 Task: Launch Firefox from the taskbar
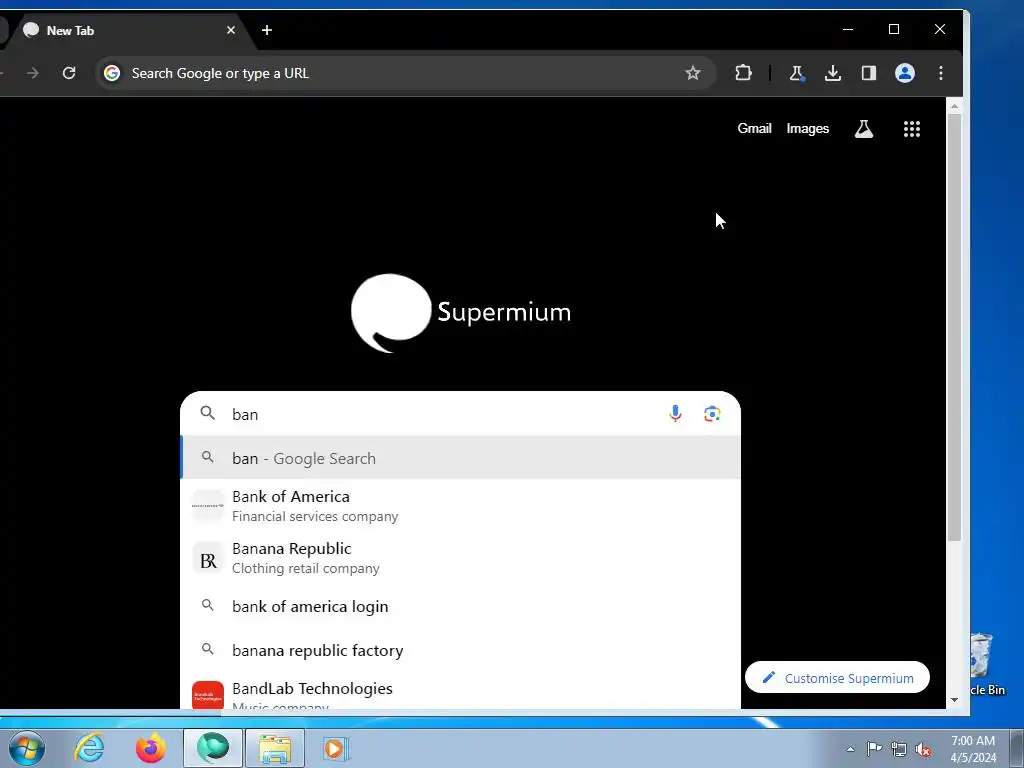pos(151,748)
